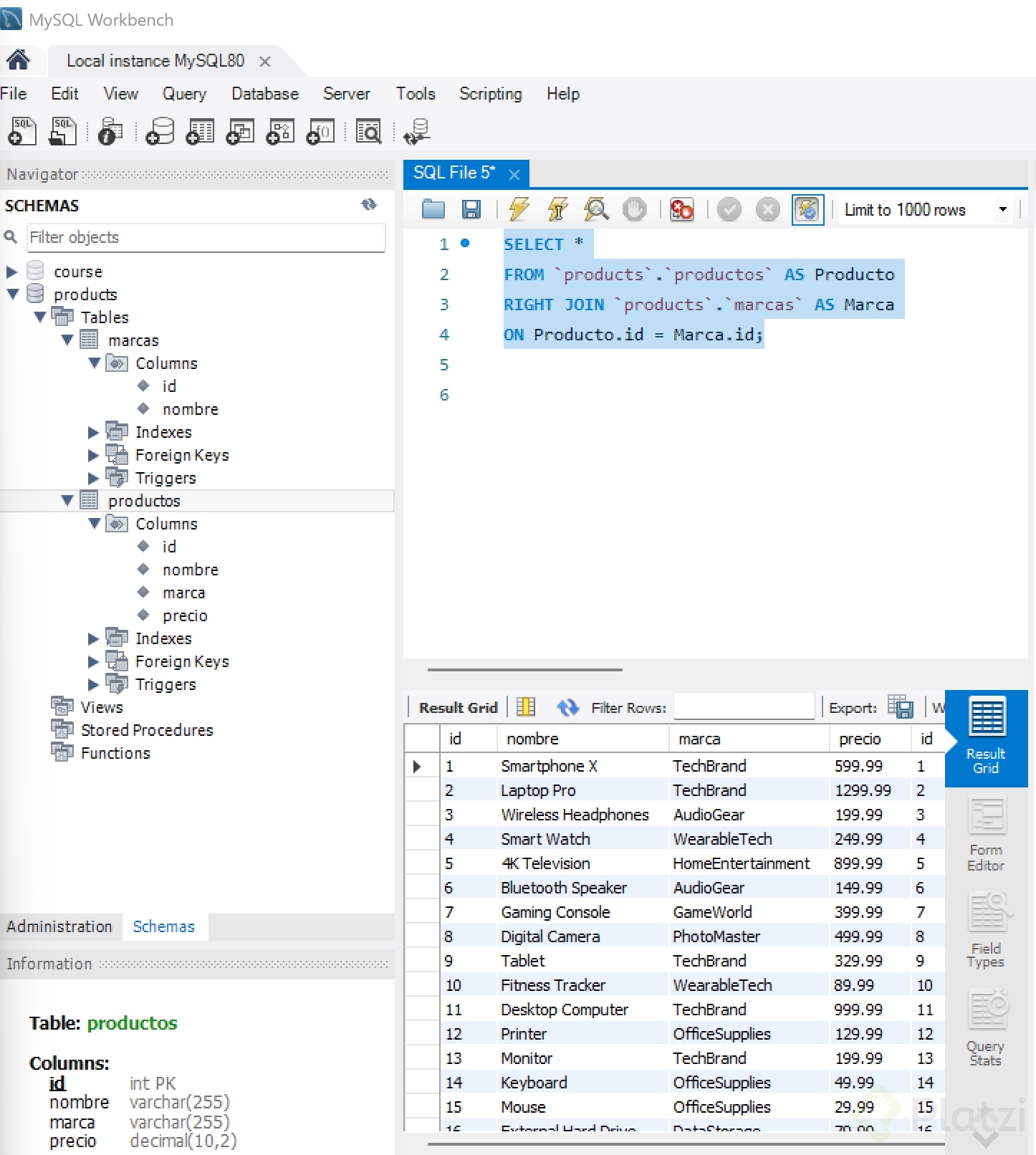The width and height of the screenshot is (1036, 1155).
Task: Click the Filter objects search field
Action: (206, 237)
